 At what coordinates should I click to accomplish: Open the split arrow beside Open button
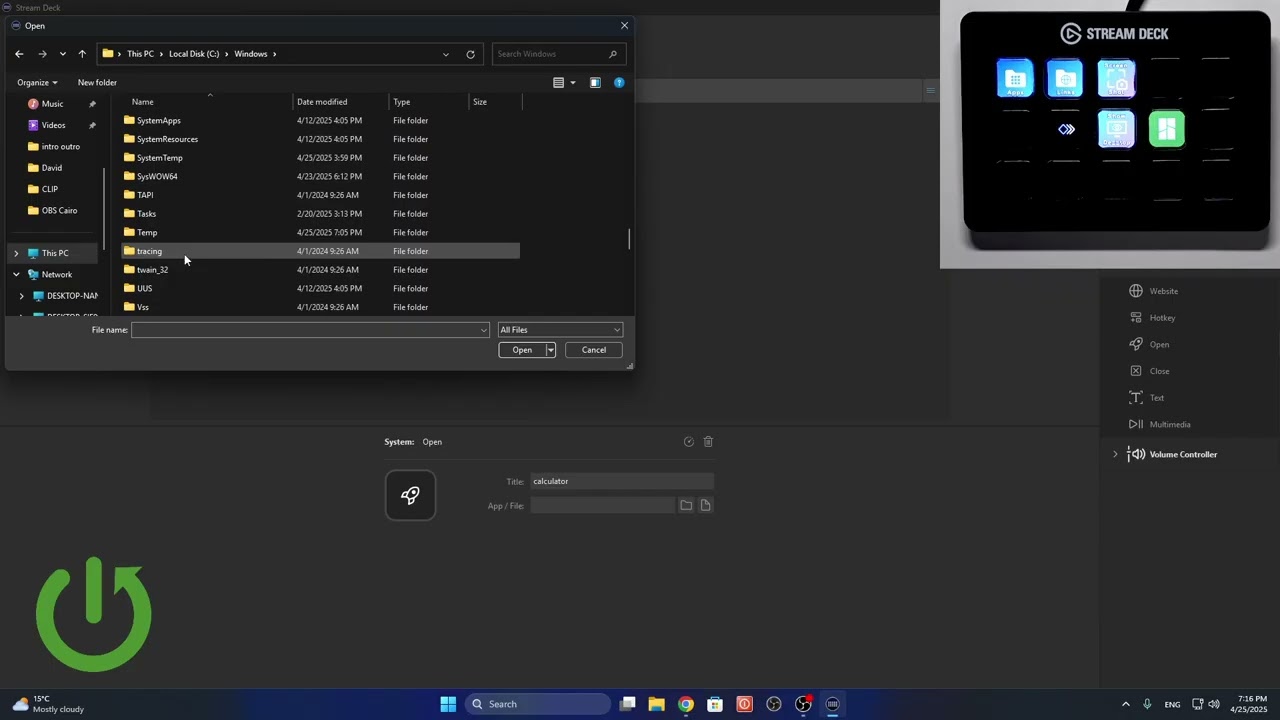pos(550,350)
